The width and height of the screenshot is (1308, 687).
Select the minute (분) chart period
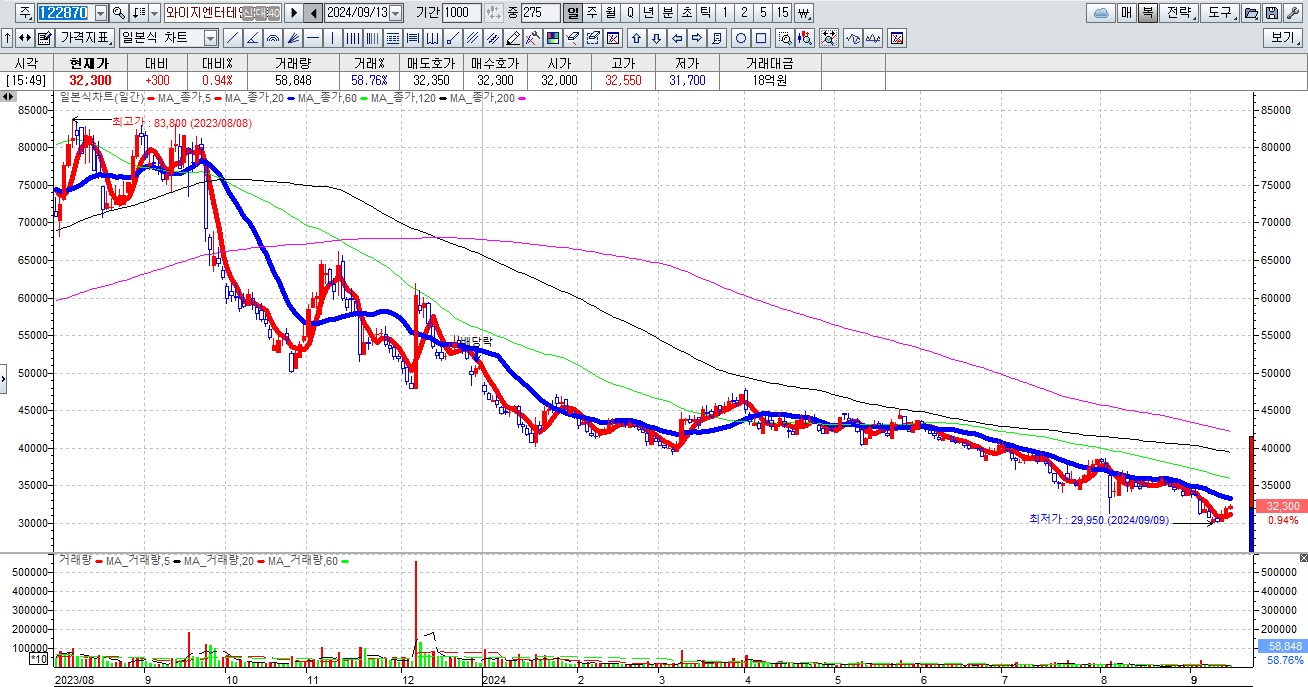[668, 13]
